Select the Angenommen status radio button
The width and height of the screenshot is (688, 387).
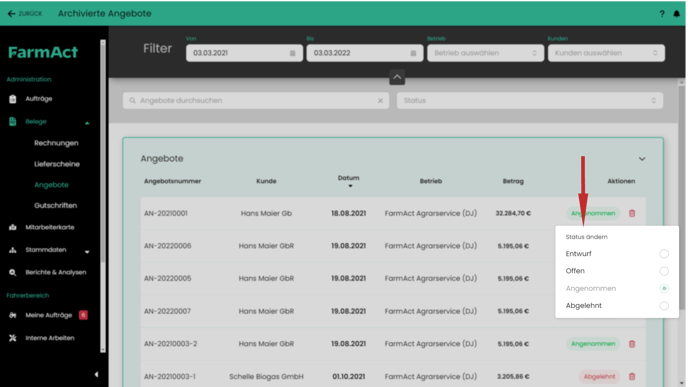click(x=664, y=288)
